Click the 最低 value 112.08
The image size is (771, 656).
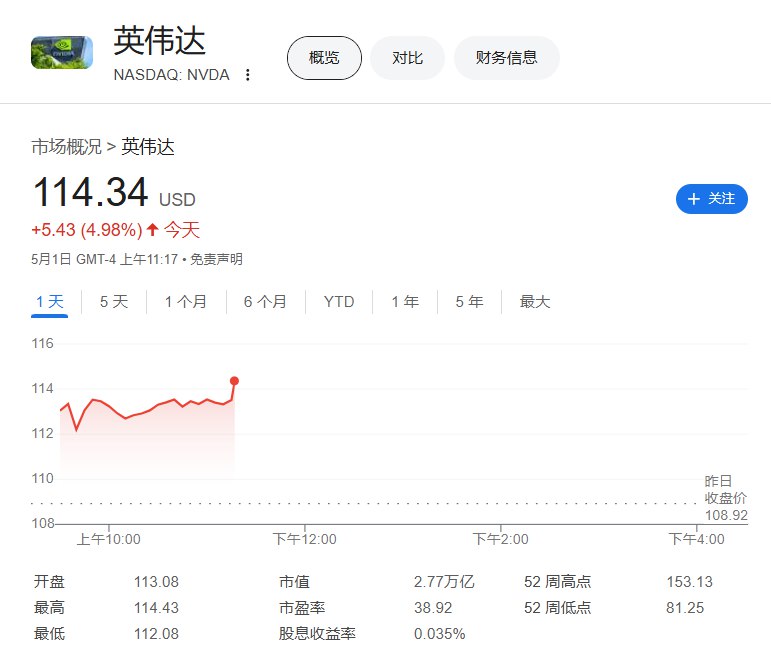click(156, 633)
